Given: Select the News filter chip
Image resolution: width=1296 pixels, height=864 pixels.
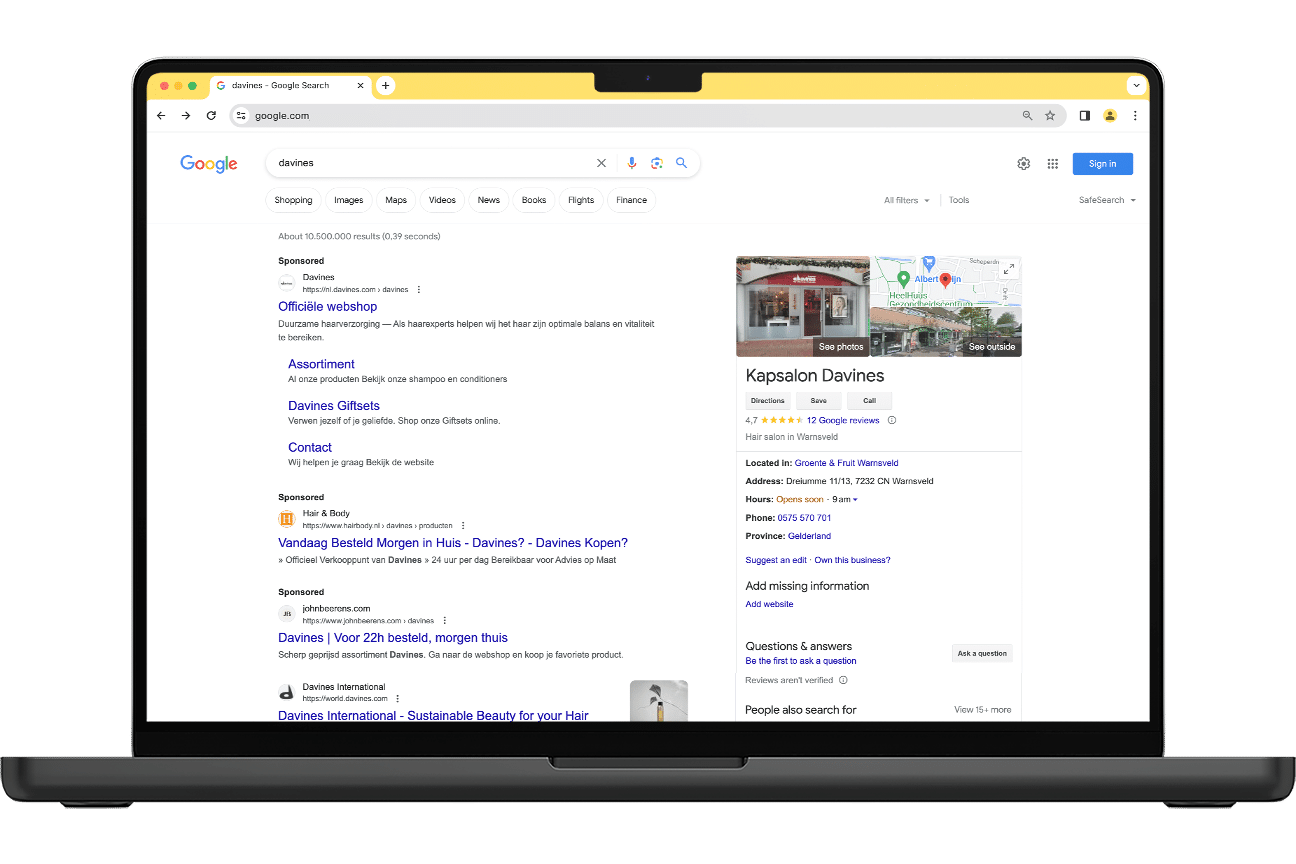Looking at the screenshot, I should (489, 200).
